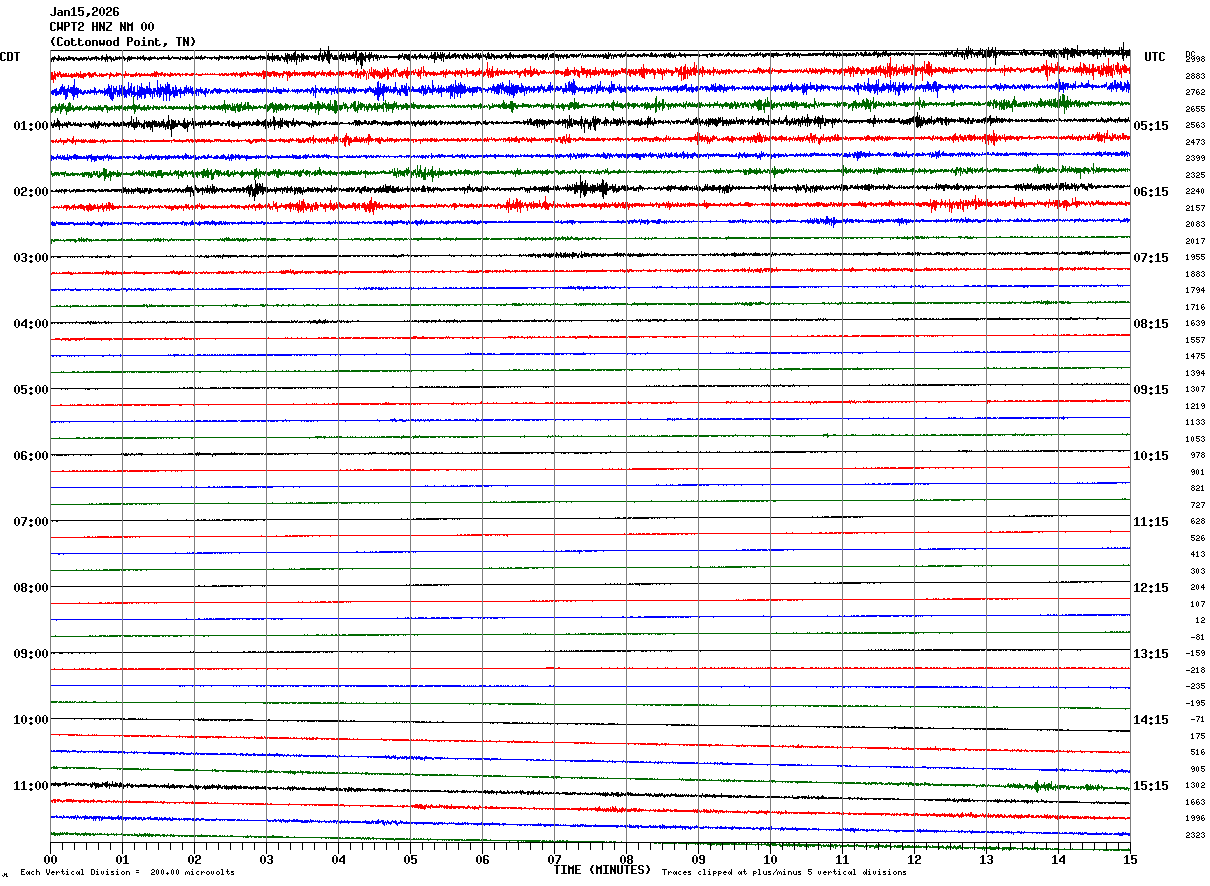Screen dimensions: 1210x886
Task: Click the "09:15" UTC time label
Action: (1151, 390)
